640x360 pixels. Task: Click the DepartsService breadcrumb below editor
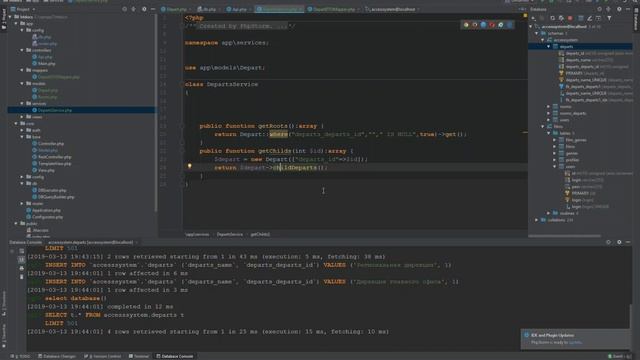(x=230, y=234)
